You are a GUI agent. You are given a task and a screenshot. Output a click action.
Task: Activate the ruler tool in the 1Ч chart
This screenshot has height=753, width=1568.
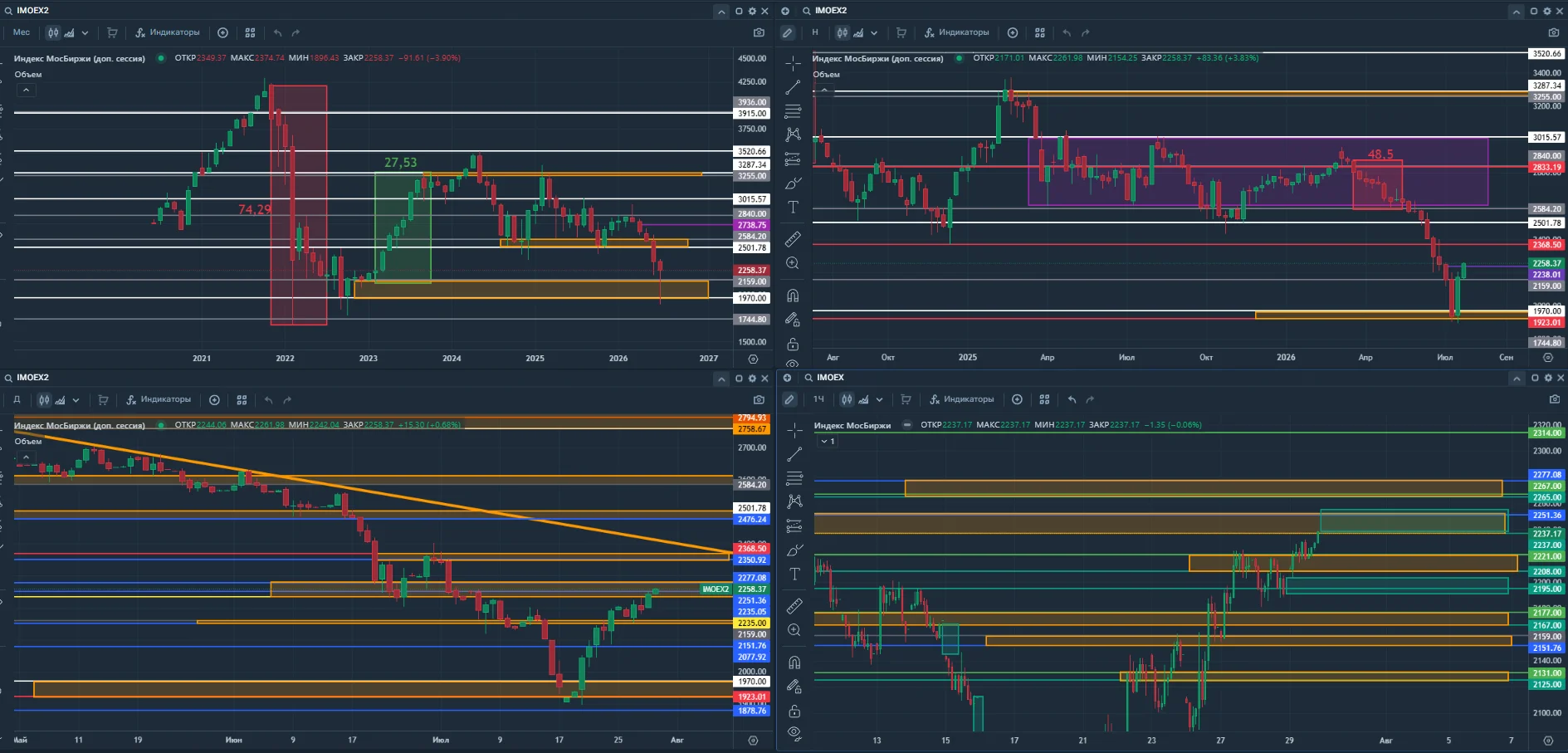click(x=794, y=606)
